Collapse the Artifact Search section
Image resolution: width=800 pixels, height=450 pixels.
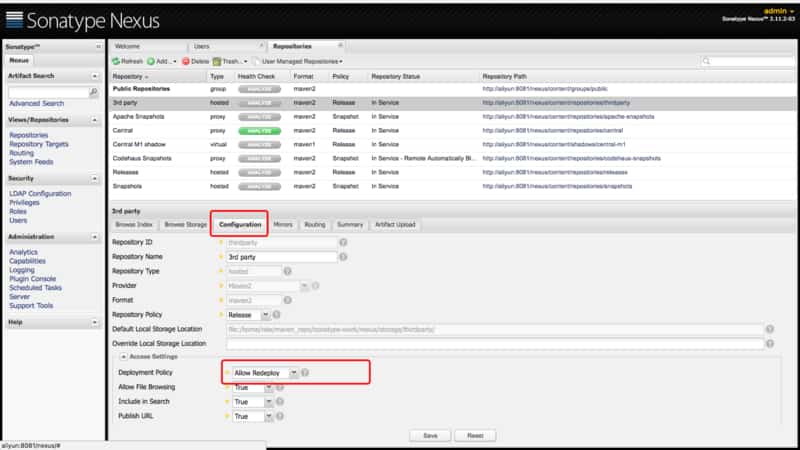[94, 76]
